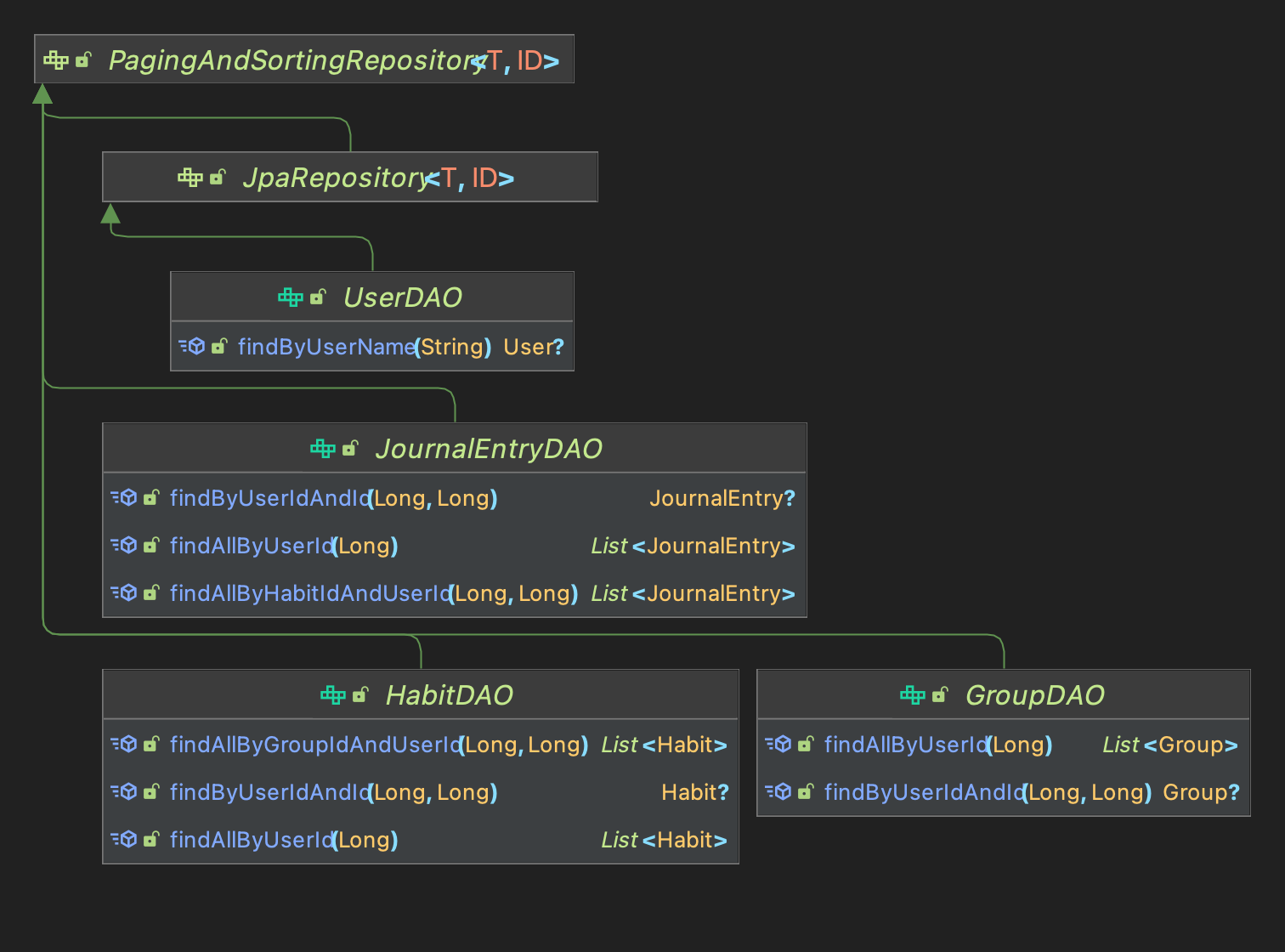Click the lock icon beside HabitDAO title
The width and height of the screenshot is (1285, 952).
point(360,694)
